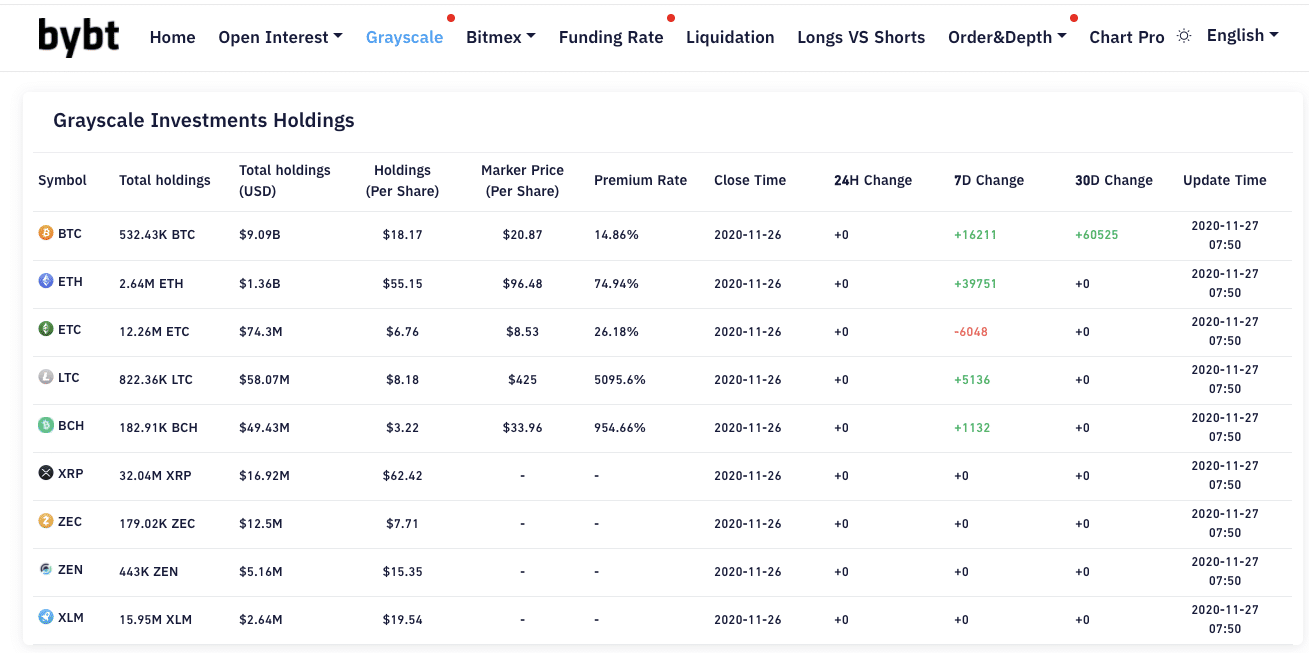This screenshot has width=1309, height=653.
Task: Click the ZEC coin icon
Action: point(45,521)
